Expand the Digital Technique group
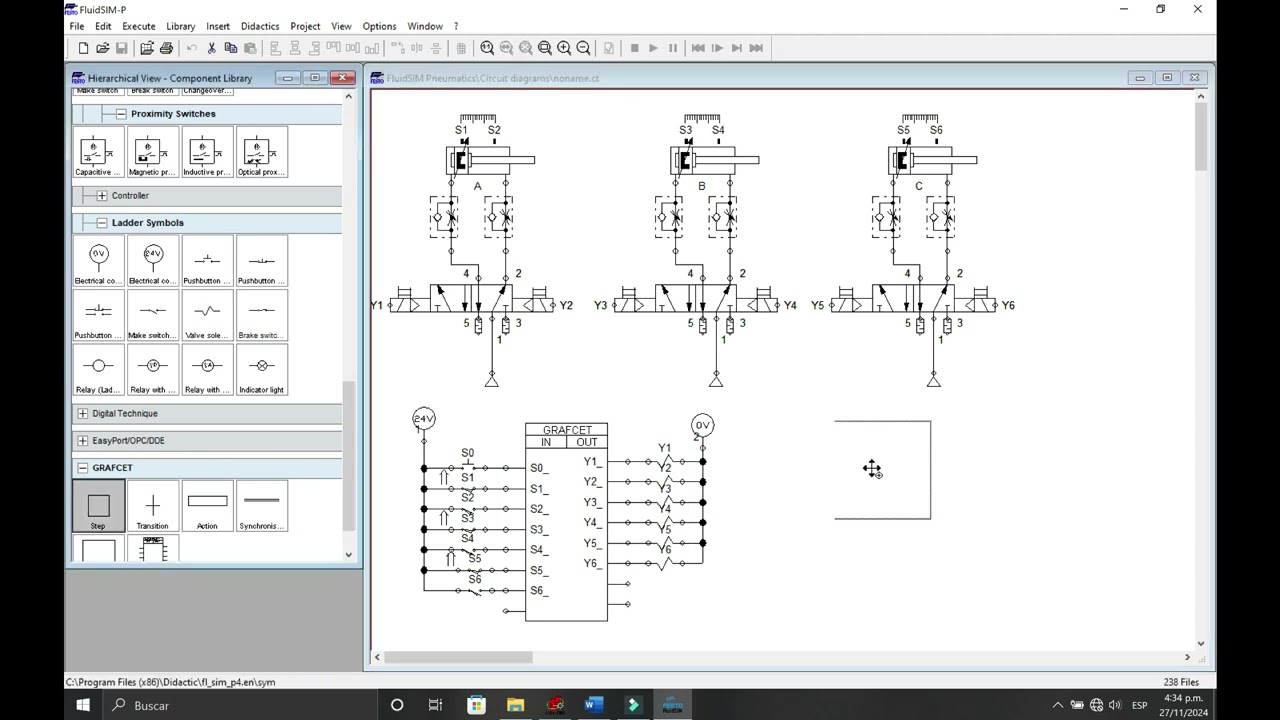The width and height of the screenshot is (1280, 720). point(83,414)
